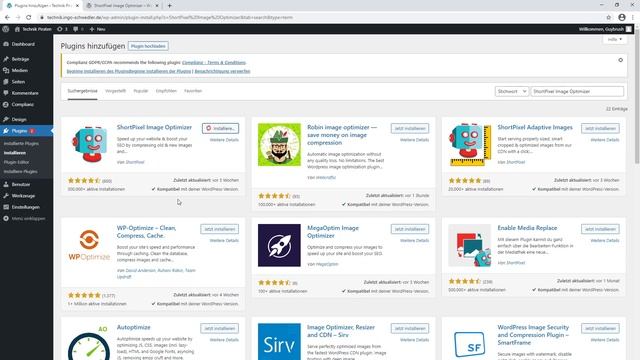Open WP-Optimize logo thumbnail

(x=89, y=245)
